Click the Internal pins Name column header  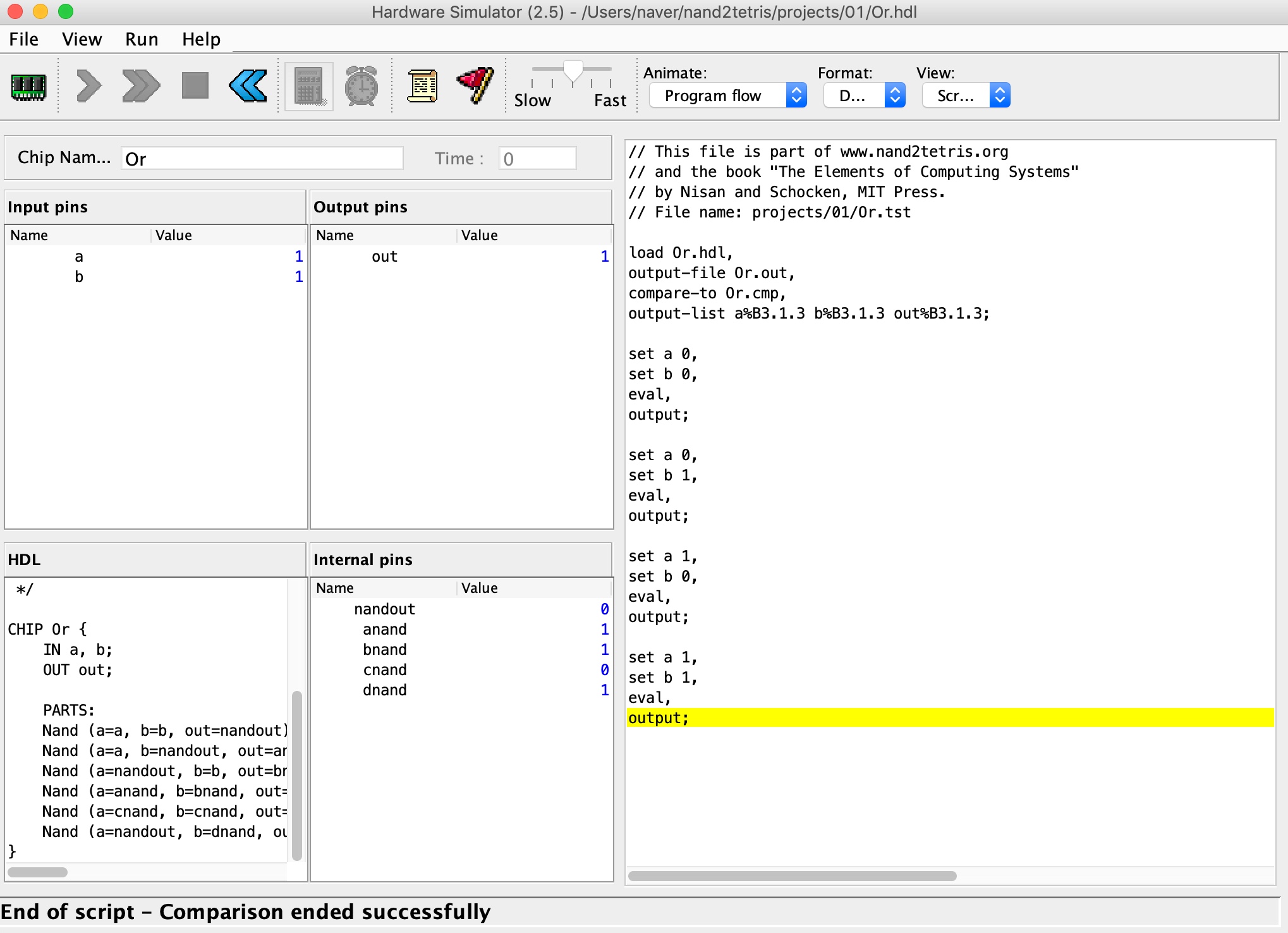click(x=384, y=588)
